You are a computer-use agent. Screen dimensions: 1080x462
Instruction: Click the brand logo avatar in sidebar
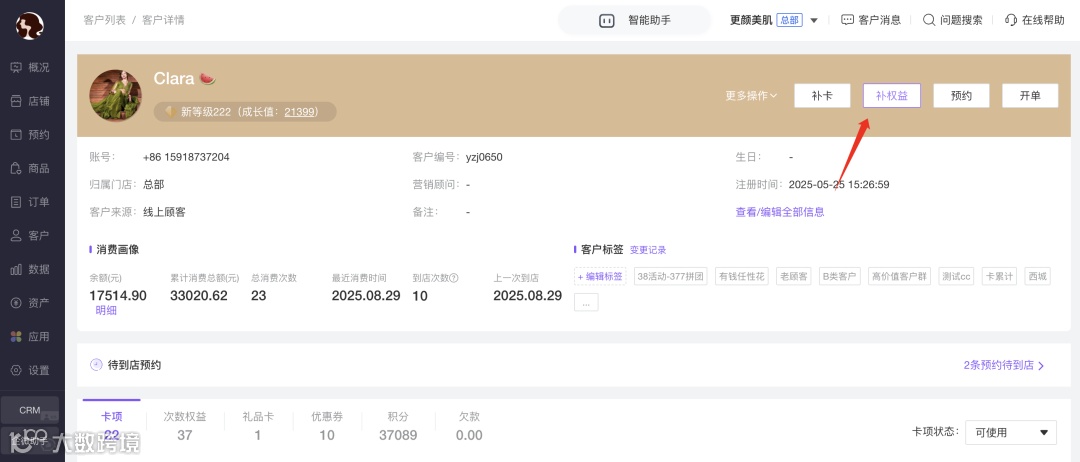point(30,26)
